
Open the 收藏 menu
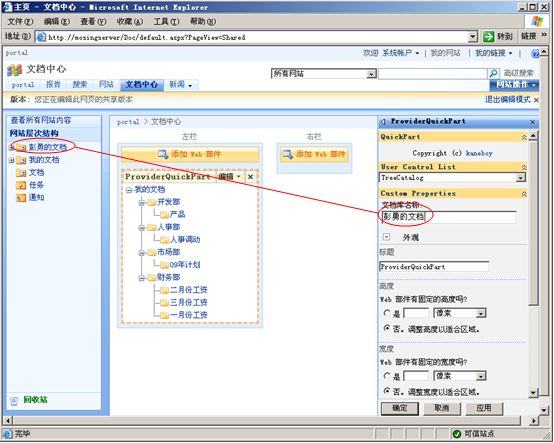tap(130, 22)
